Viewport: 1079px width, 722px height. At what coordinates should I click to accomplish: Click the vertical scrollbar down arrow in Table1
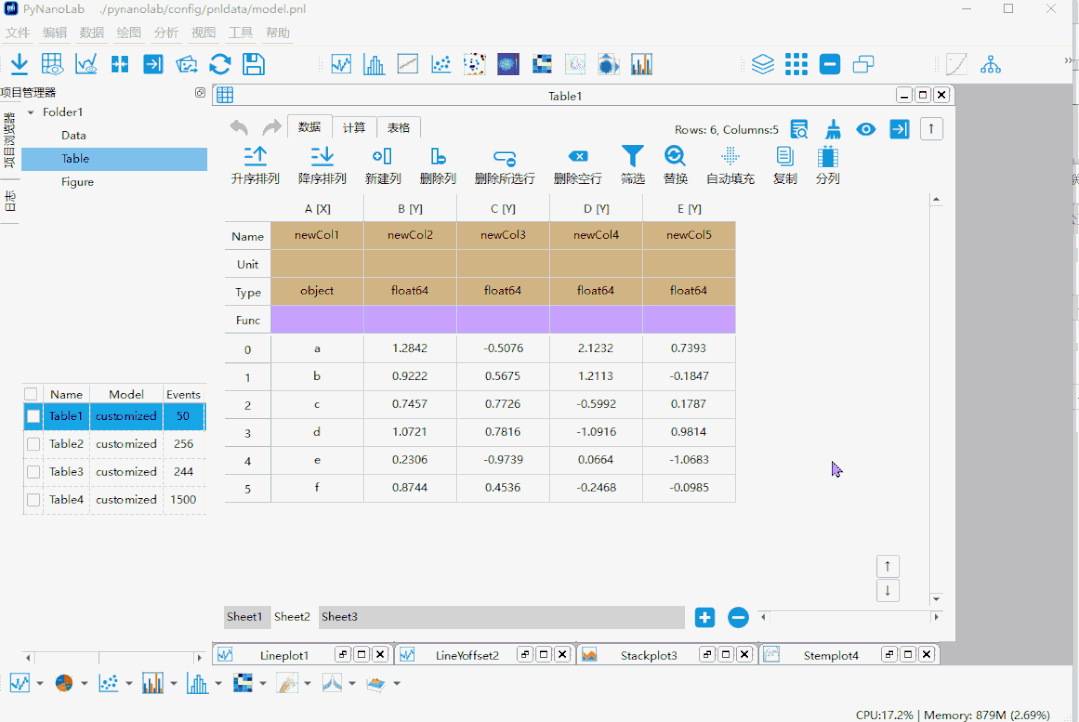(936, 599)
